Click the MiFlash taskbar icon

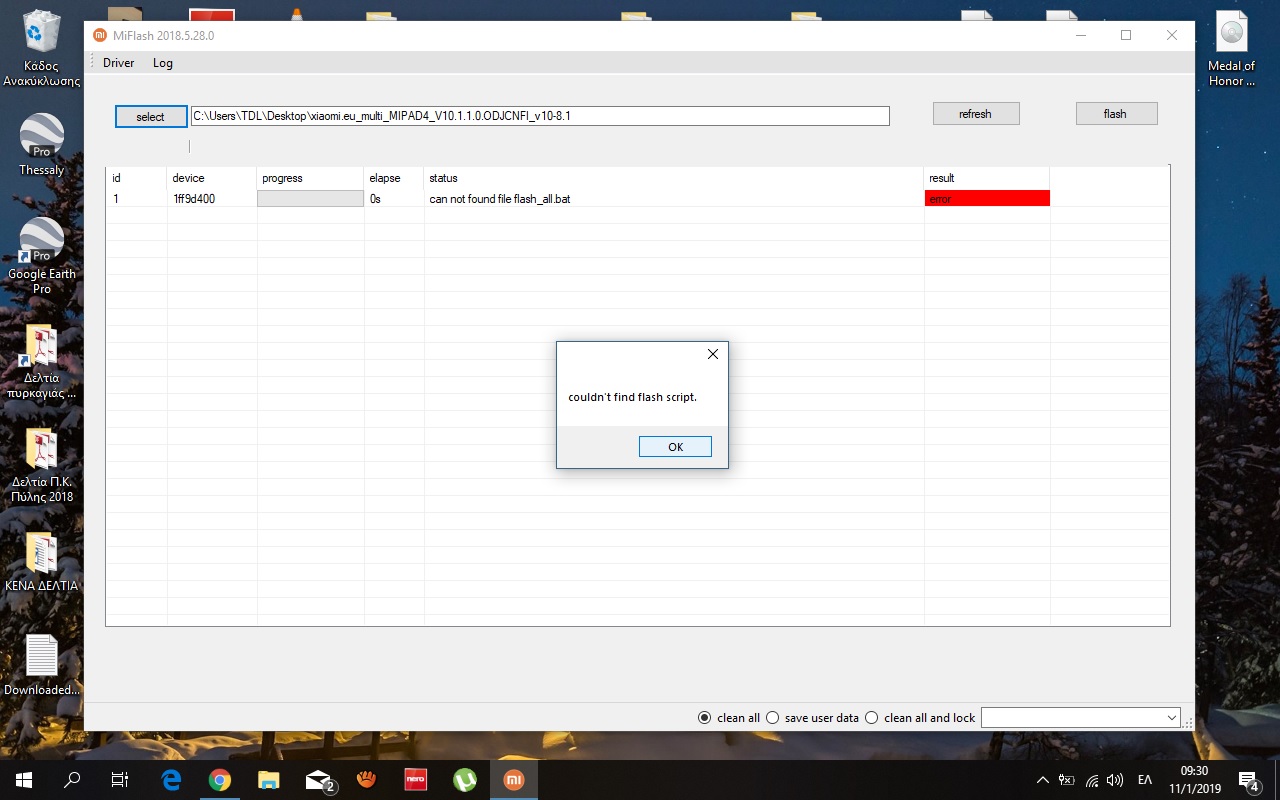(514, 780)
